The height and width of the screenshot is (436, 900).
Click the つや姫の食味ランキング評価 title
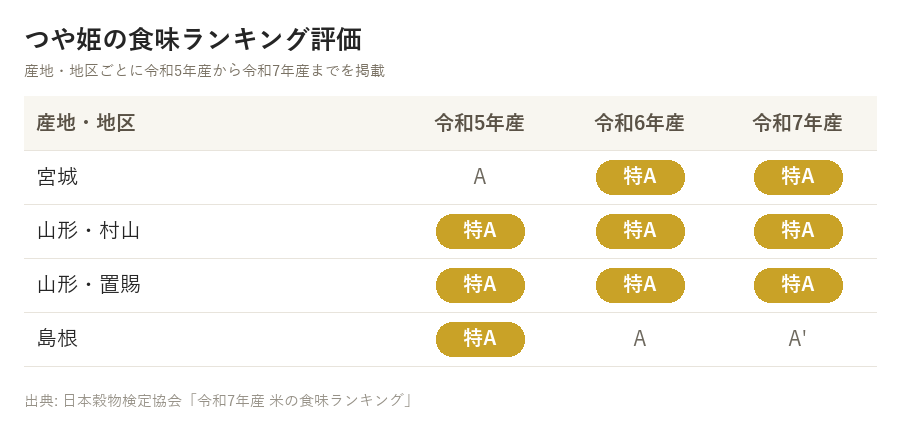(193, 40)
